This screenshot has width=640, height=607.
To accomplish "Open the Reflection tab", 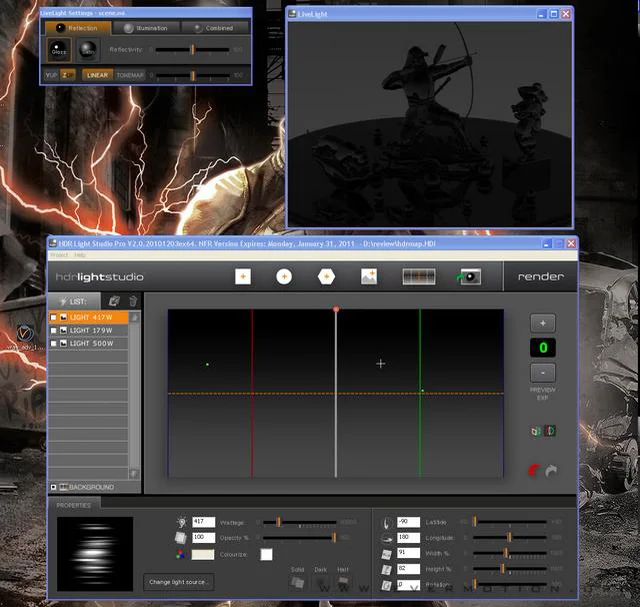I will (78, 28).
